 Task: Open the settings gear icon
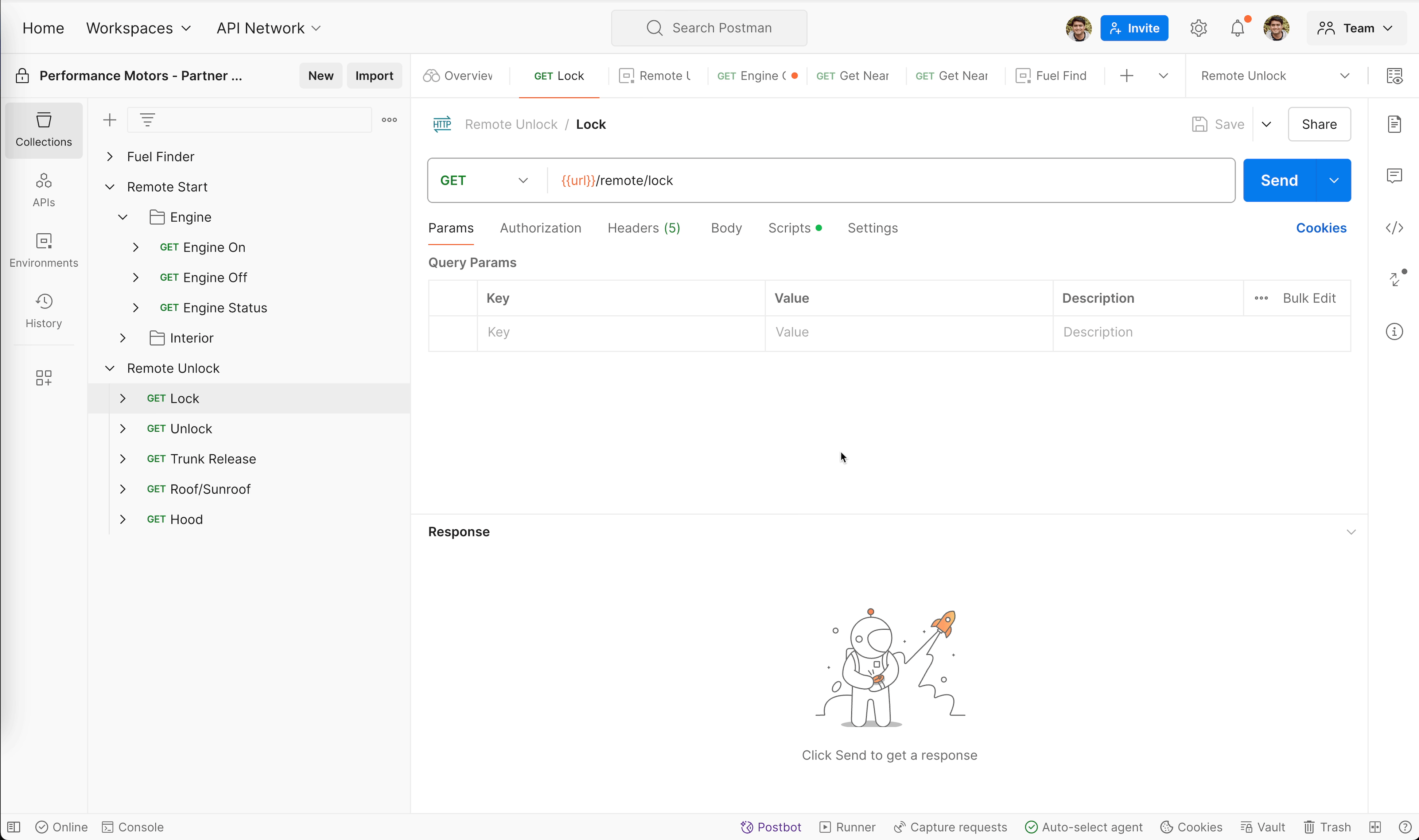[x=1198, y=28]
